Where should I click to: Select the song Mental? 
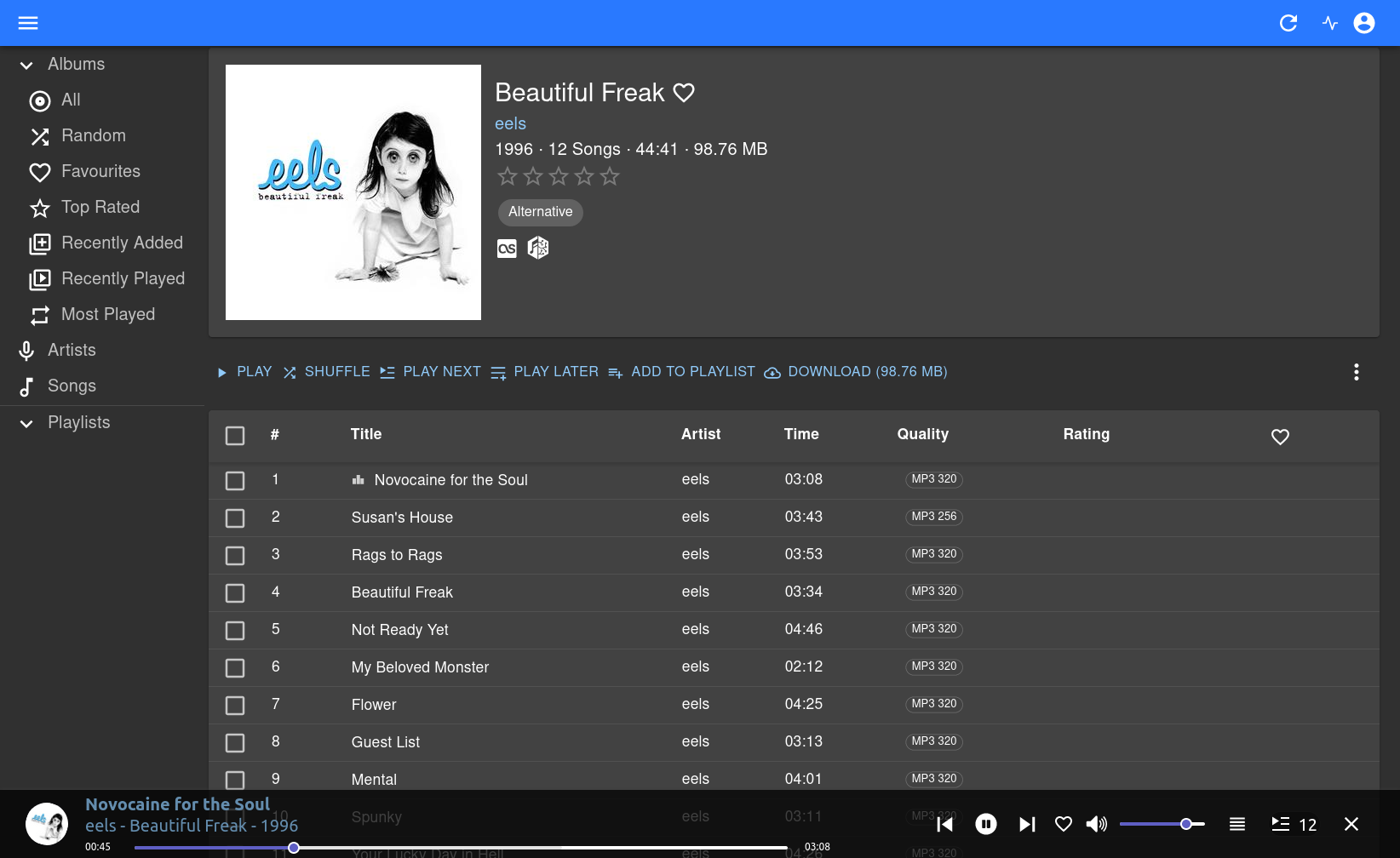point(374,780)
